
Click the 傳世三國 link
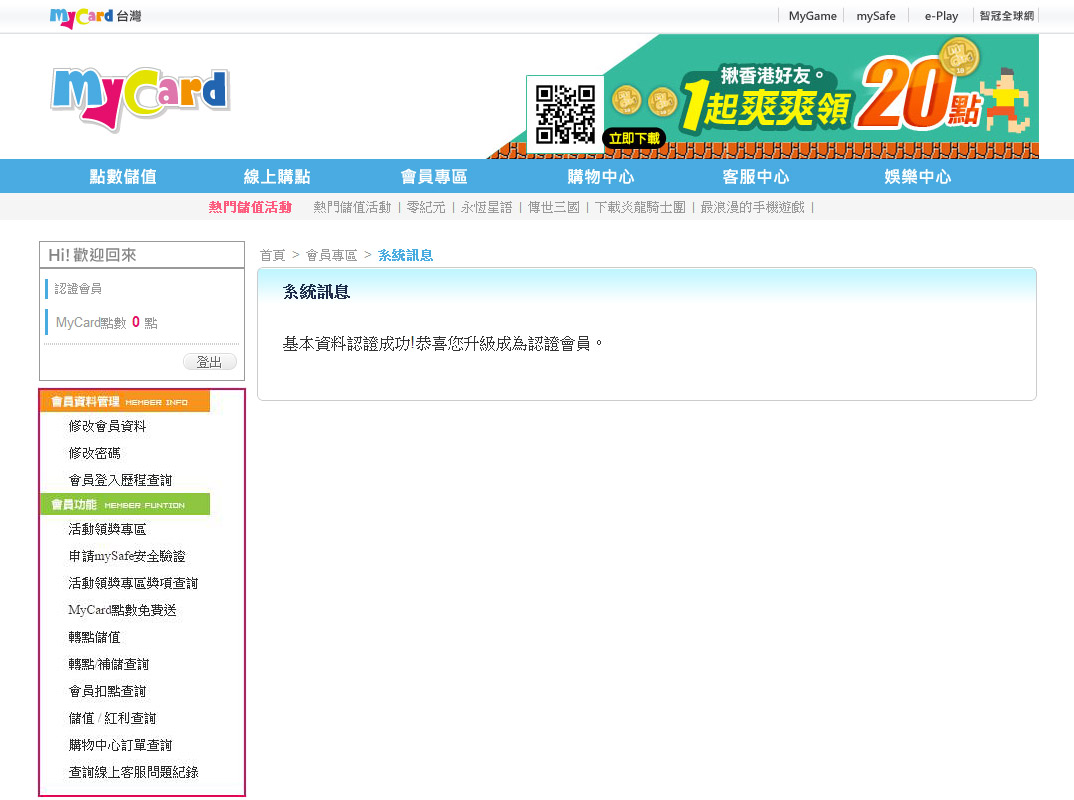pos(553,208)
